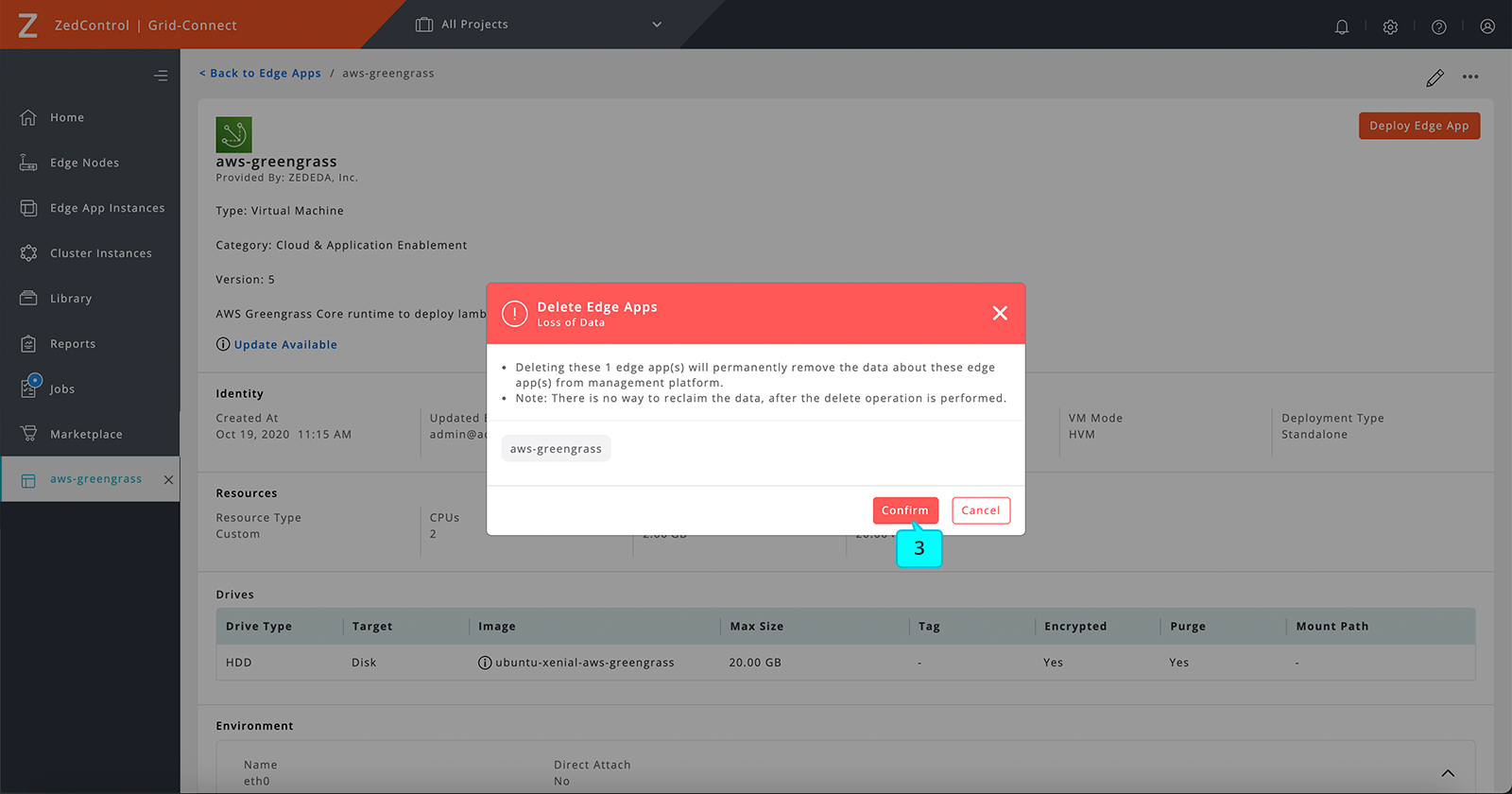Image resolution: width=1512 pixels, height=794 pixels.
Task: Click Encrypted column header
Action: [1075, 627]
